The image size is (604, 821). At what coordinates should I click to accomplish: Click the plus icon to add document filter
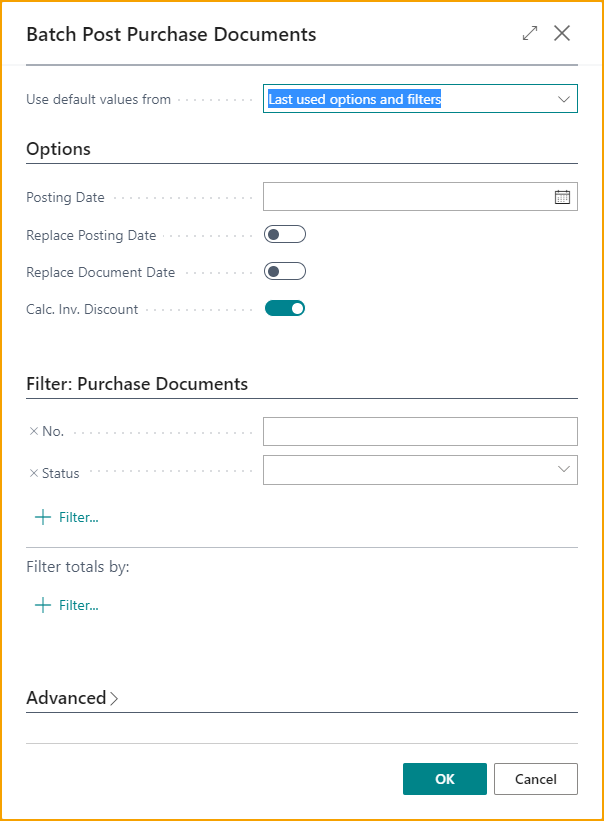pyautogui.click(x=43, y=517)
